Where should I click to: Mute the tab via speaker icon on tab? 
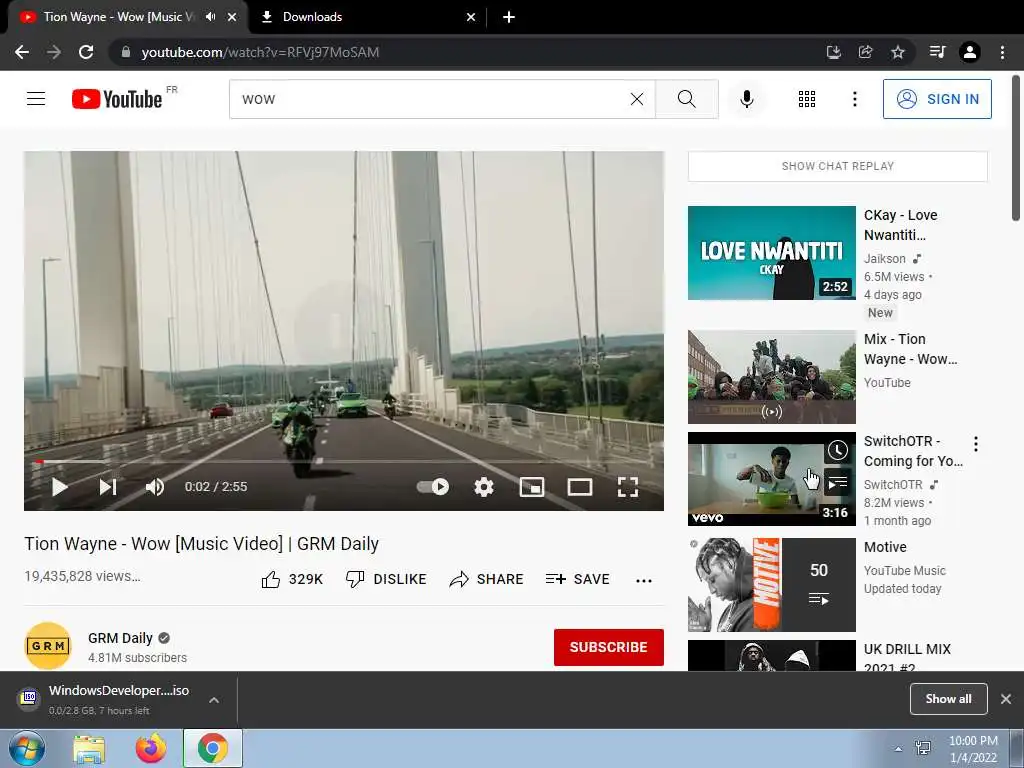point(210,17)
